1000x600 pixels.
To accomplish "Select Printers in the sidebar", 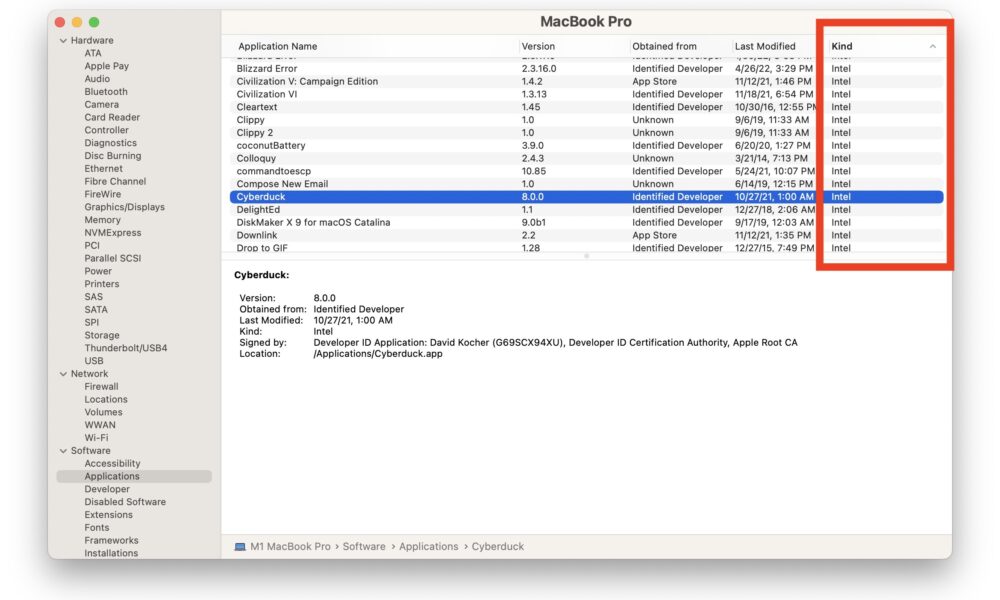I will click(x=101, y=284).
